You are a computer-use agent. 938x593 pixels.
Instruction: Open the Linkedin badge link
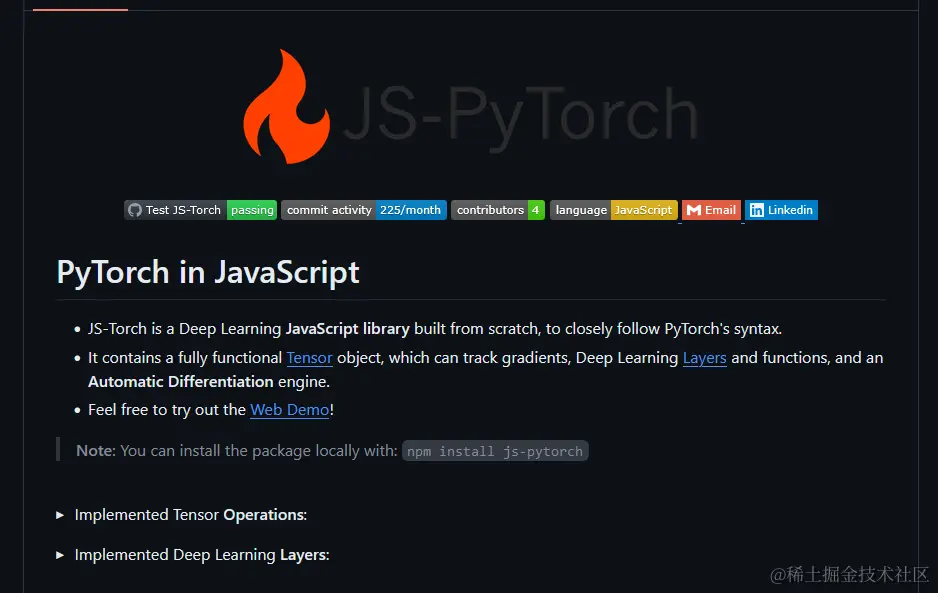coord(781,210)
